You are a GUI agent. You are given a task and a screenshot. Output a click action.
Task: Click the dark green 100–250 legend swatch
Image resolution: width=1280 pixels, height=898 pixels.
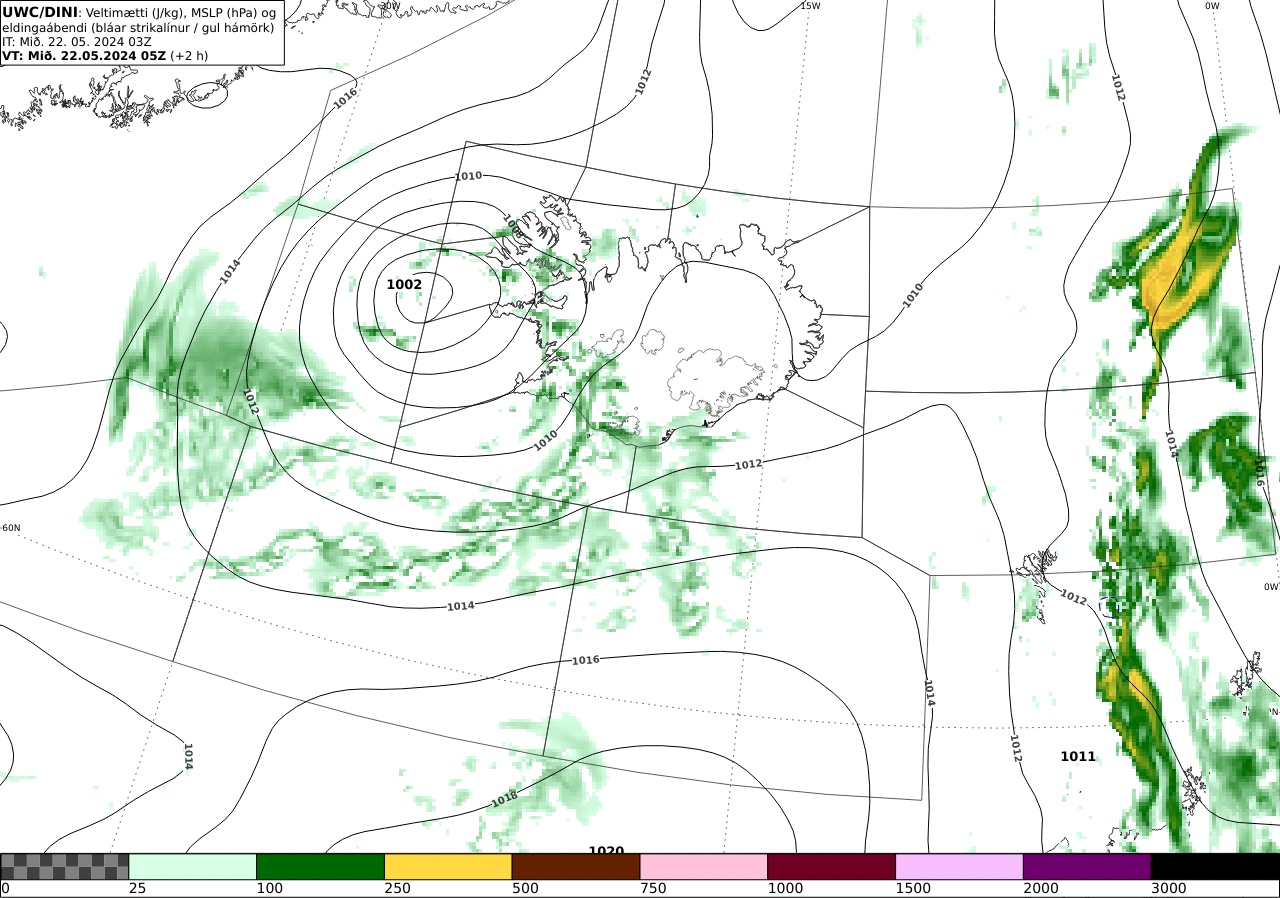coord(321,866)
